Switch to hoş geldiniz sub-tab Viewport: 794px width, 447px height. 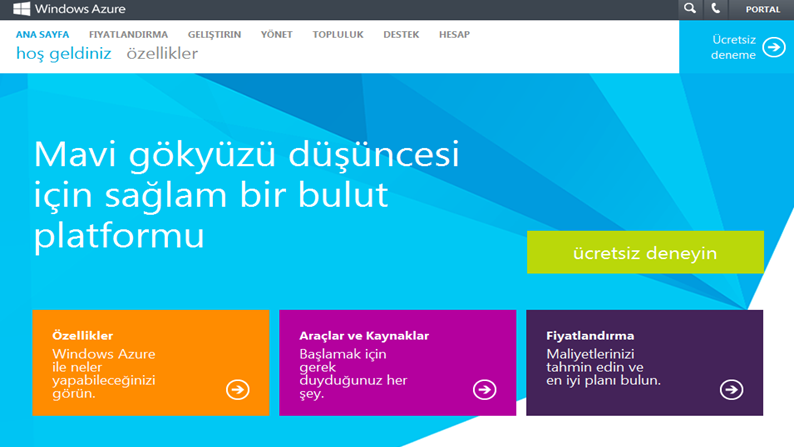[x=63, y=53]
